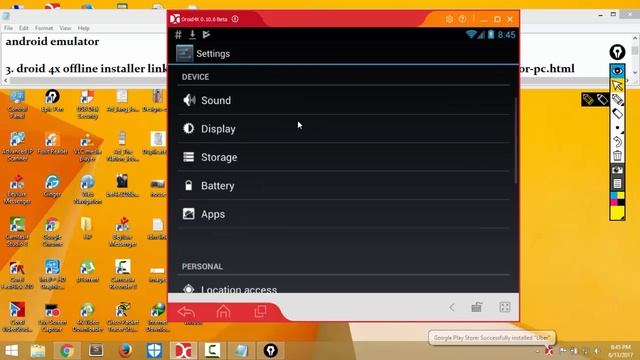Click Google Play Store installed notification
The image size is (640, 360).
492,338
